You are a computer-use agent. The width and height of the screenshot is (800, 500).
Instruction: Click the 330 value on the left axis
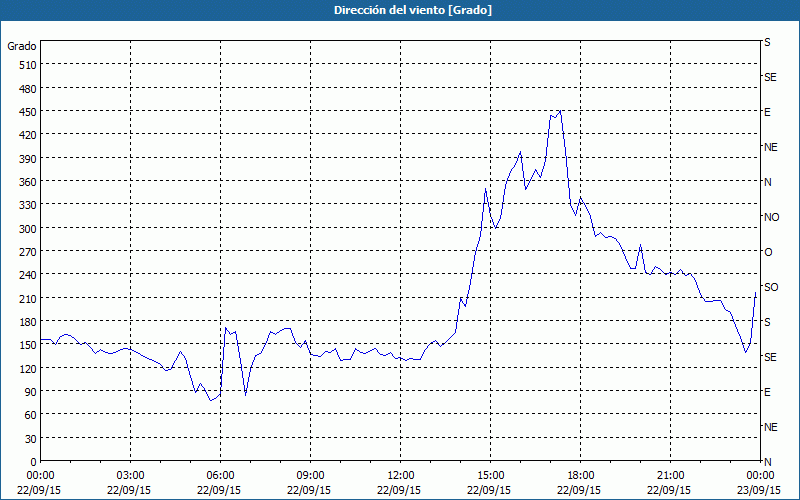28,205
